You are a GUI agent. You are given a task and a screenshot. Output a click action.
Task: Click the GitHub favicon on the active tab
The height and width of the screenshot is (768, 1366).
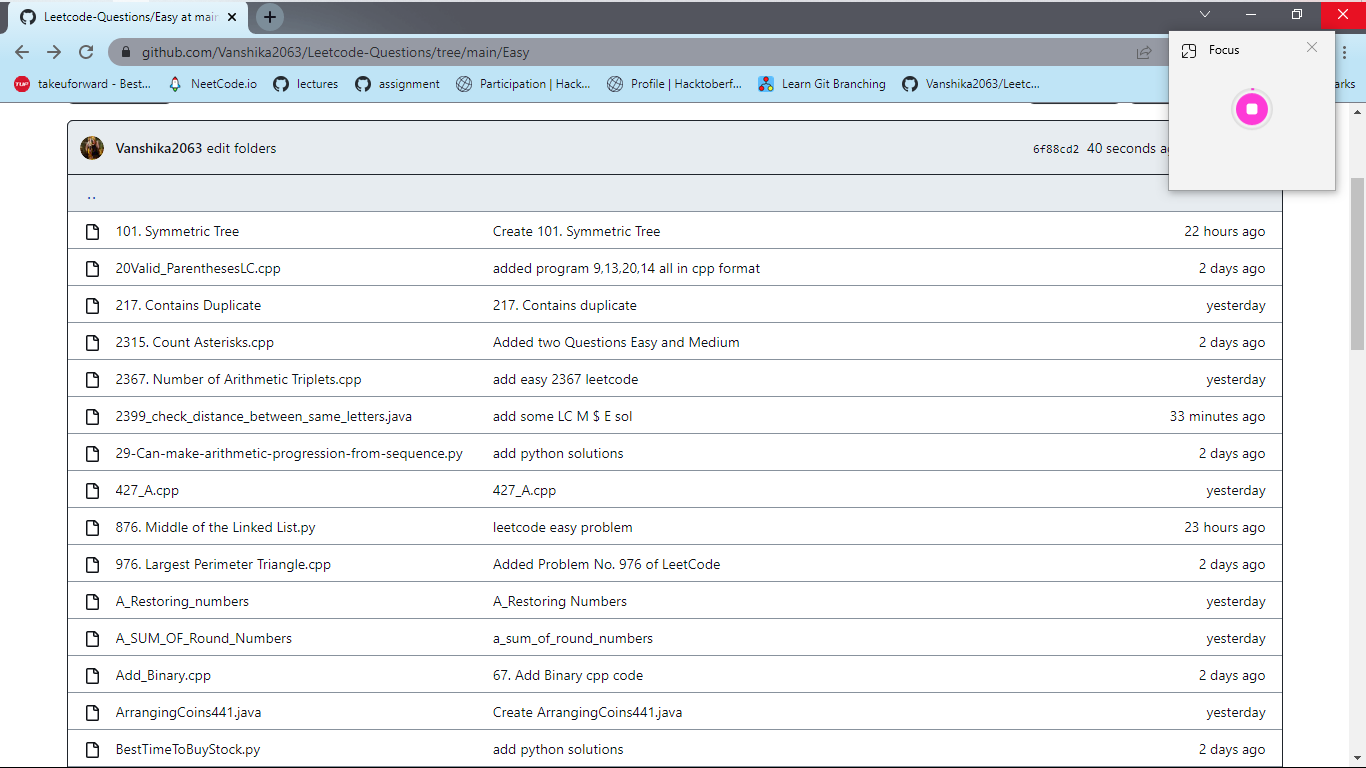[x=27, y=16]
